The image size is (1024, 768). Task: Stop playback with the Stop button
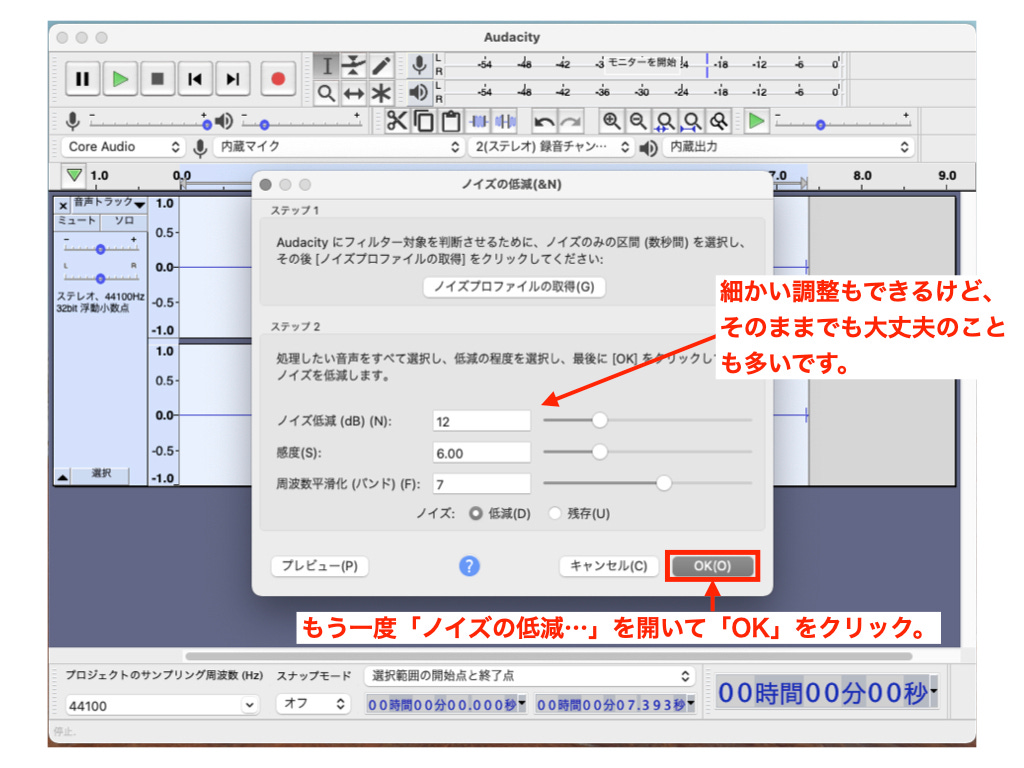pos(157,79)
